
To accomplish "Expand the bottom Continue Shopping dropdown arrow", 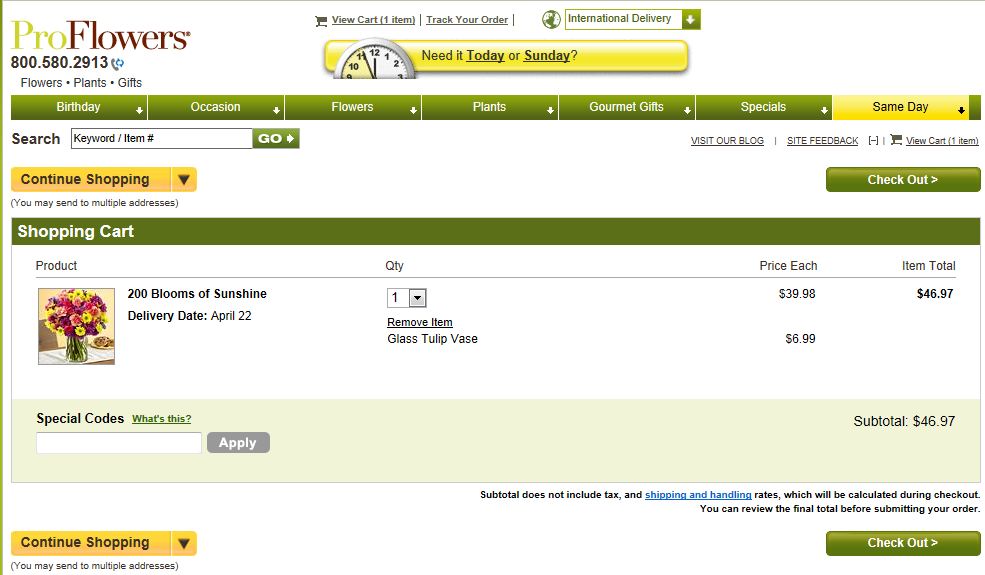I will click(183, 543).
